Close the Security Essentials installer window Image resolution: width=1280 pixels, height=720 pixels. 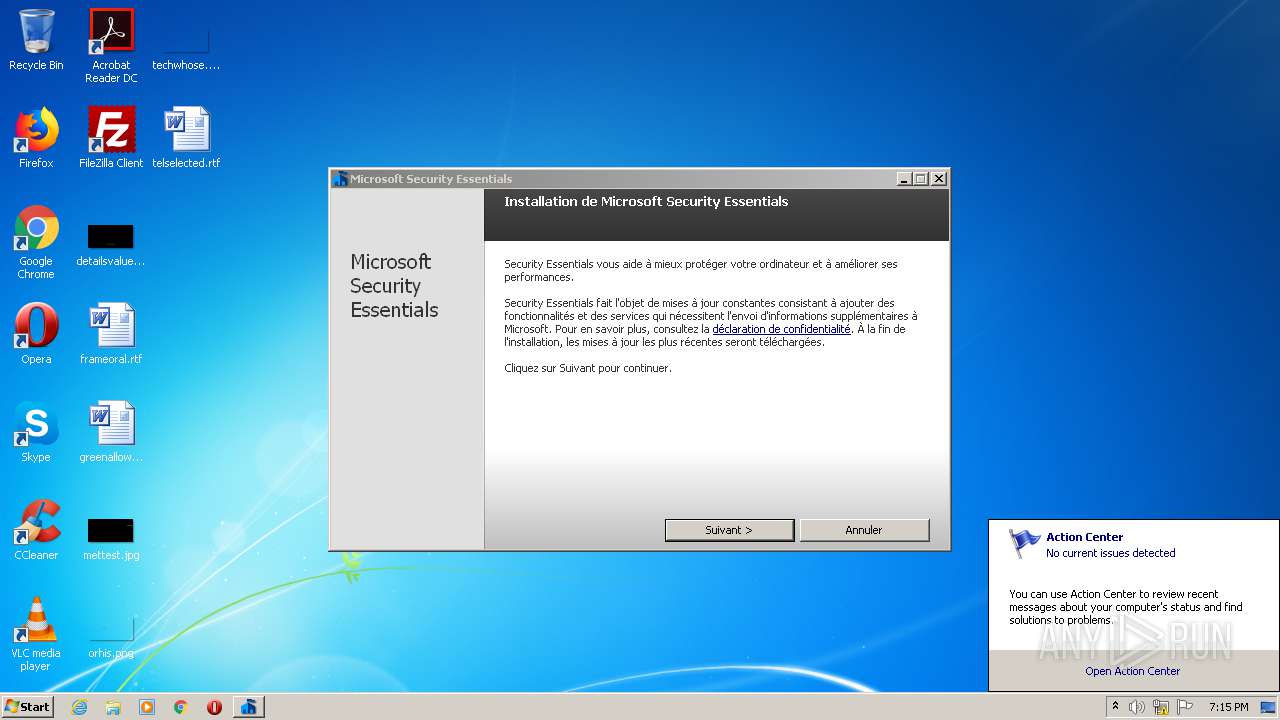(938, 179)
